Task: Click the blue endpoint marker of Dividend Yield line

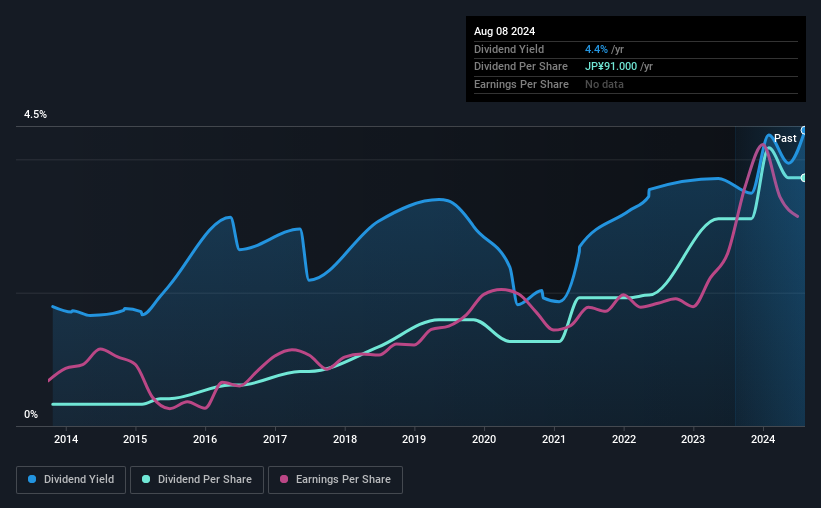Action: point(804,130)
